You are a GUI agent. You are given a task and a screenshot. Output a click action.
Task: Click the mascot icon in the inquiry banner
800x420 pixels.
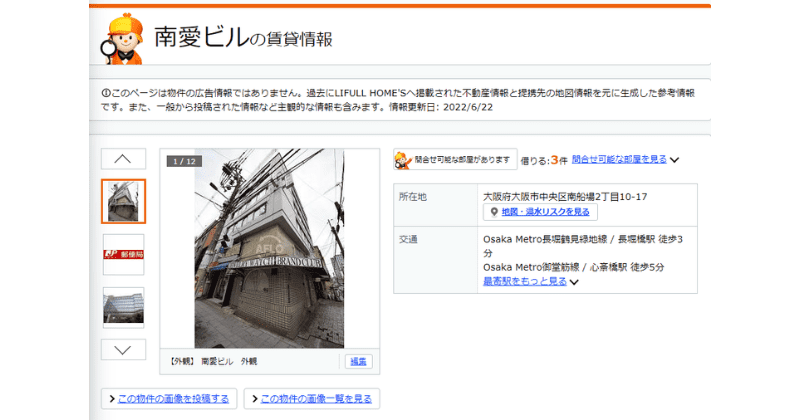403,160
